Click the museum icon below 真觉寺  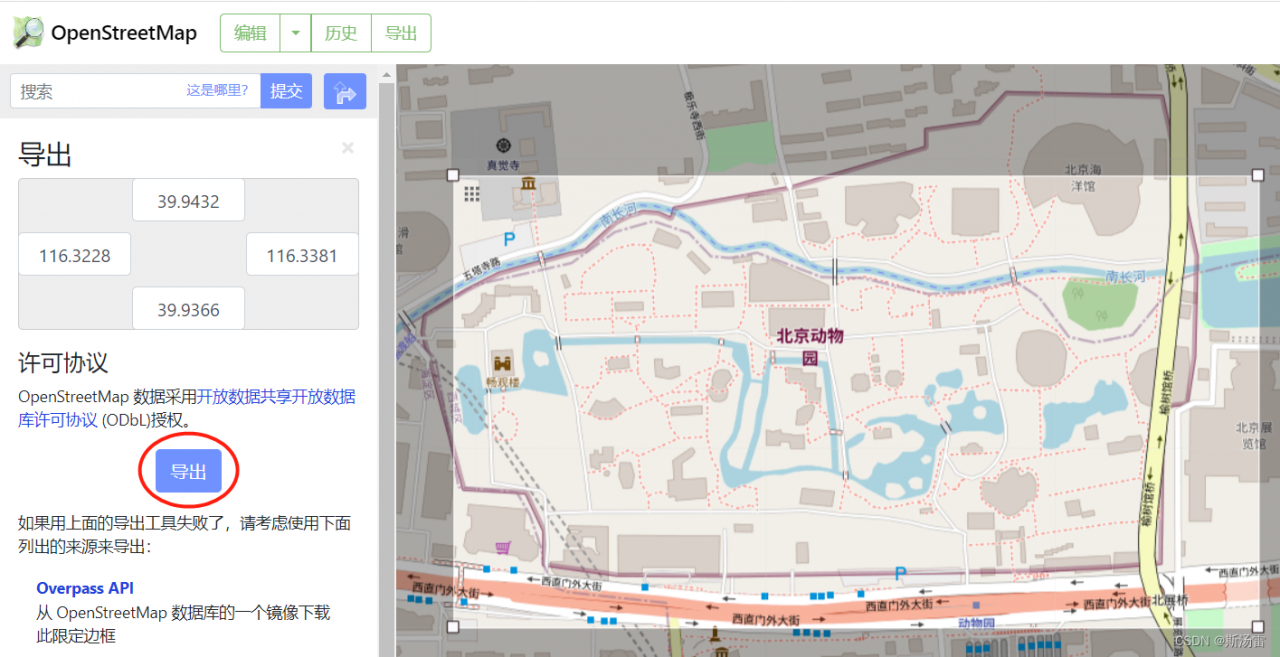[x=527, y=183]
